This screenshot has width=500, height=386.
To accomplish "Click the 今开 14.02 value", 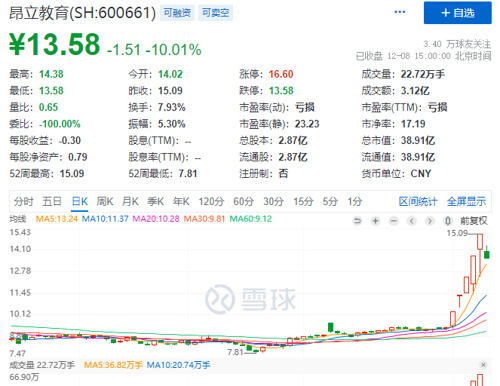I will pyautogui.click(x=170, y=74).
